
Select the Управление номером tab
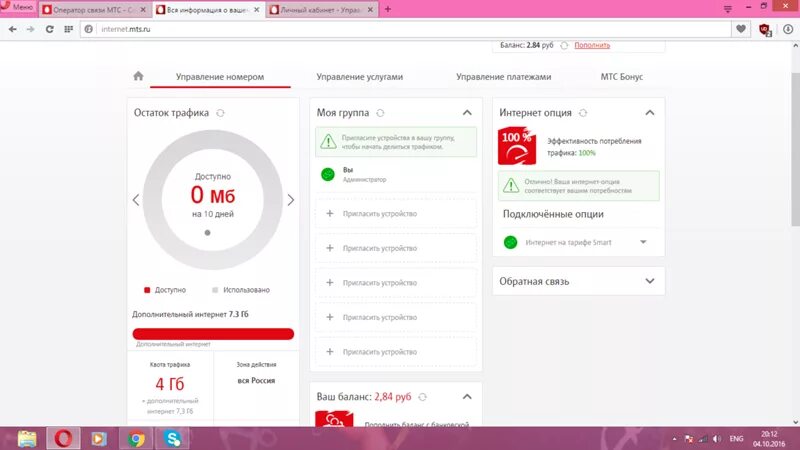(x=220, y=77)
